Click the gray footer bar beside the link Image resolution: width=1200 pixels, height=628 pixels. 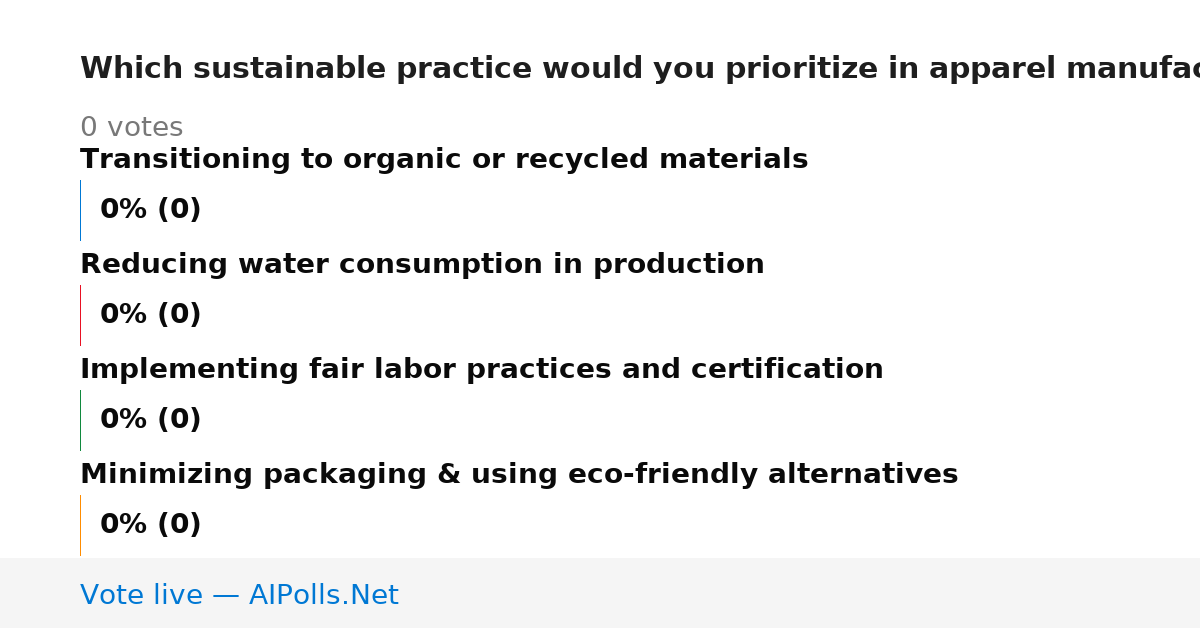click(800, 593)
